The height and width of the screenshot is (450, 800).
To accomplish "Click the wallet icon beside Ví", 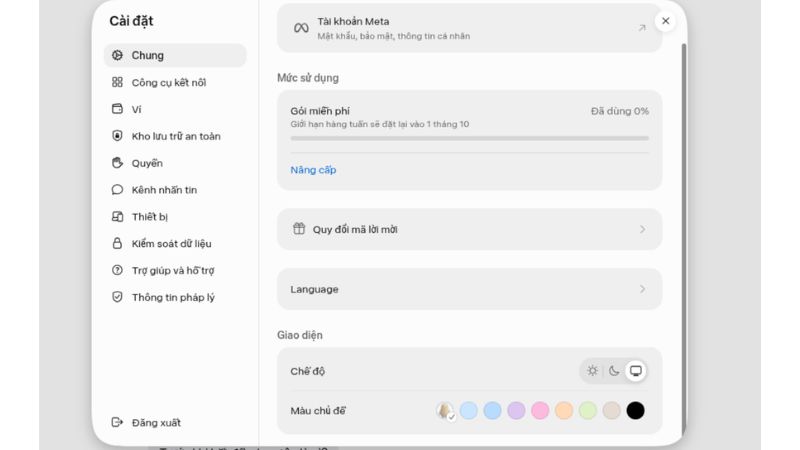I will click(117, 109).
